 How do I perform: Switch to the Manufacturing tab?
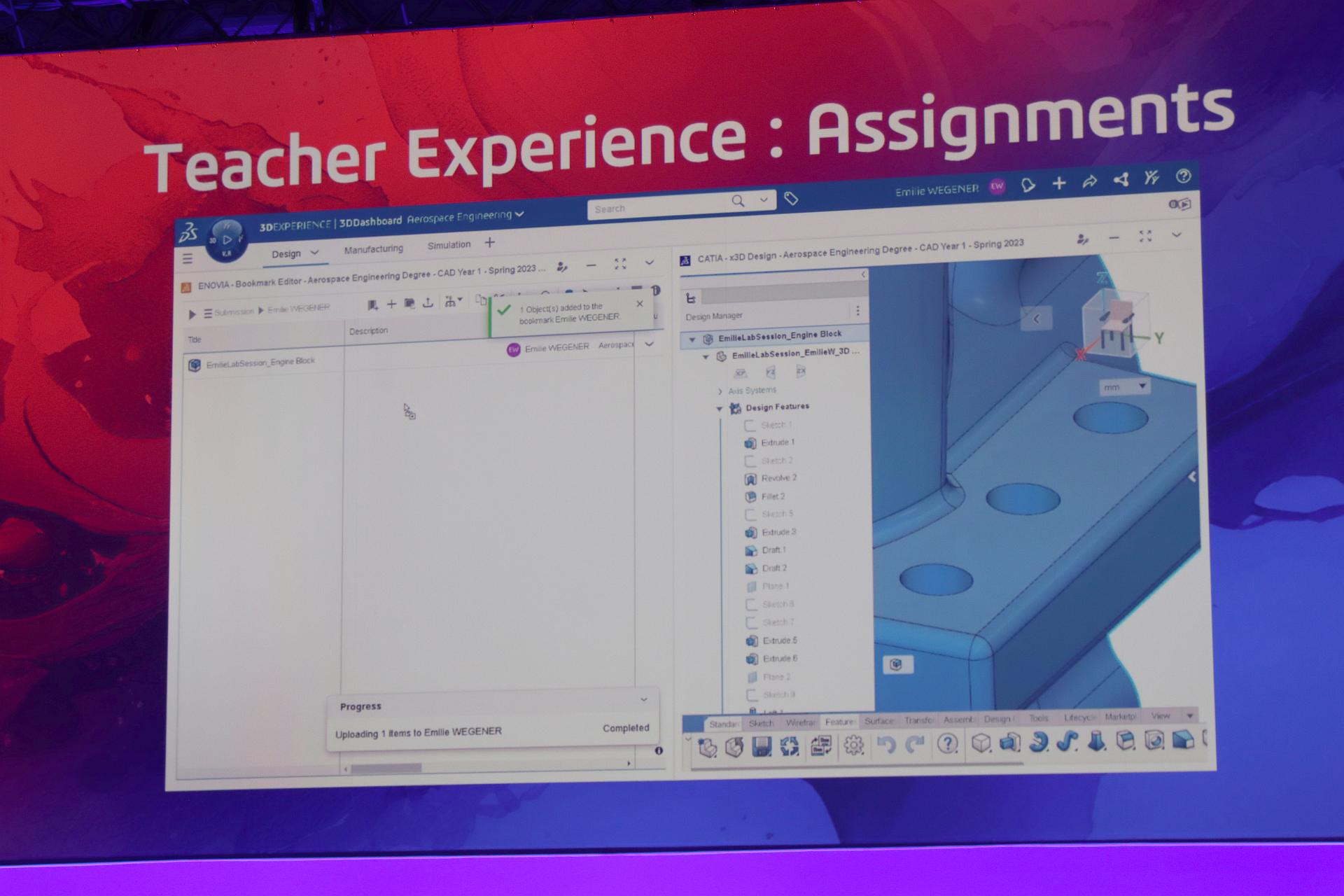[374, 249]
